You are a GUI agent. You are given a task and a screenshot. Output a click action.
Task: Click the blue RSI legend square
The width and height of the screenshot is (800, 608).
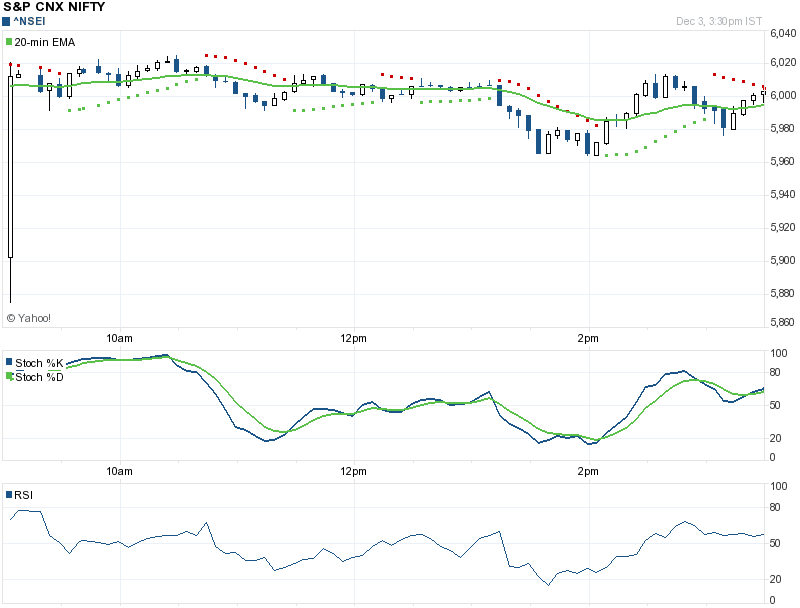tap(9, 495)
